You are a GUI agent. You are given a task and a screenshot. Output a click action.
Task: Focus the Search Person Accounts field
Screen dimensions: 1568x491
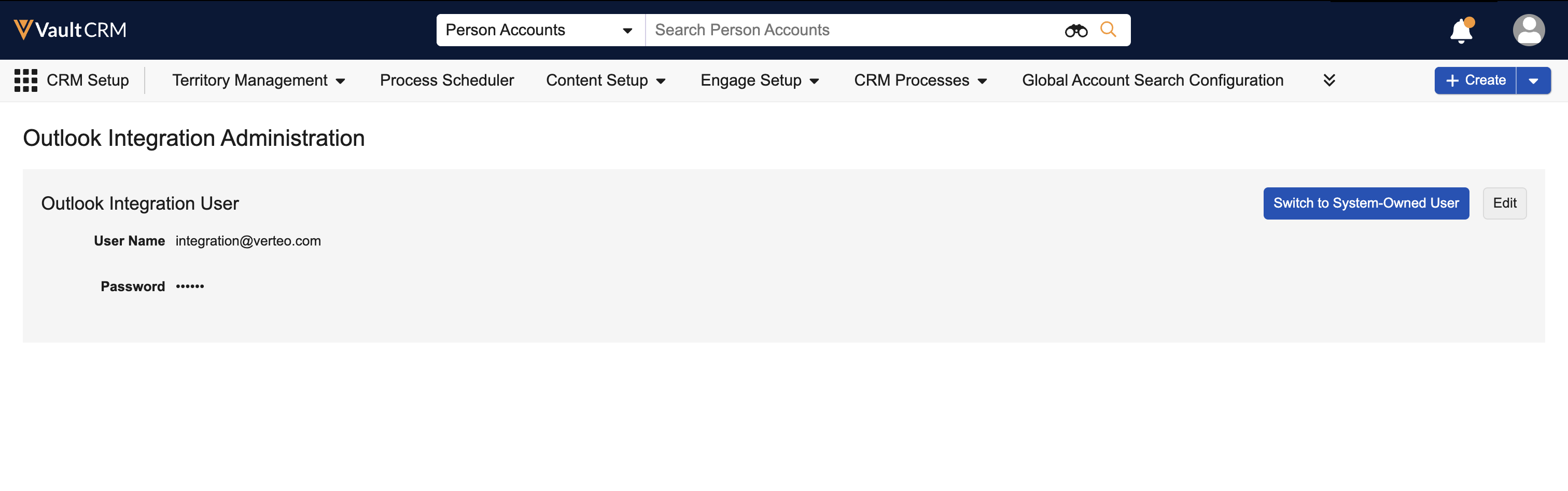852,30
